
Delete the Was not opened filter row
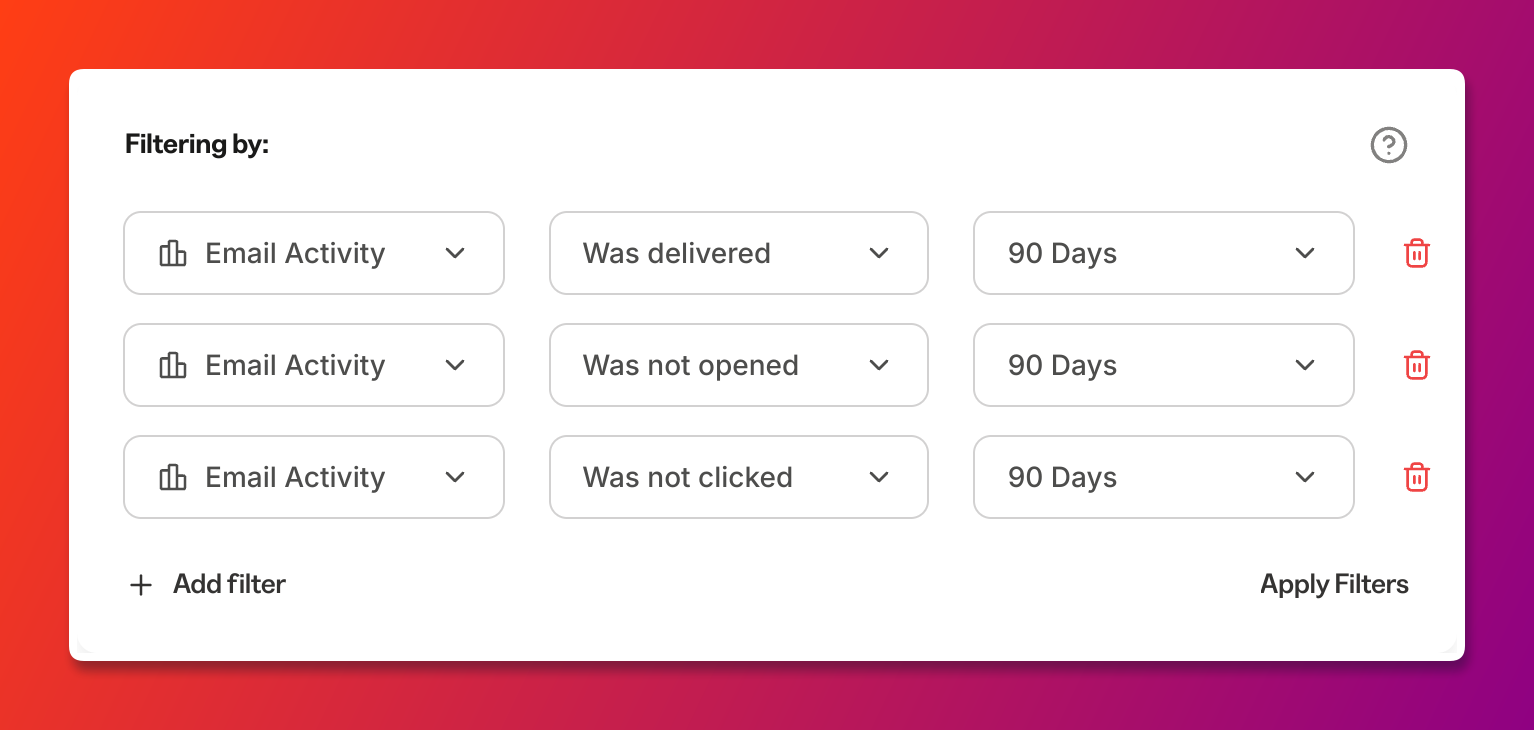point(1416,365)
